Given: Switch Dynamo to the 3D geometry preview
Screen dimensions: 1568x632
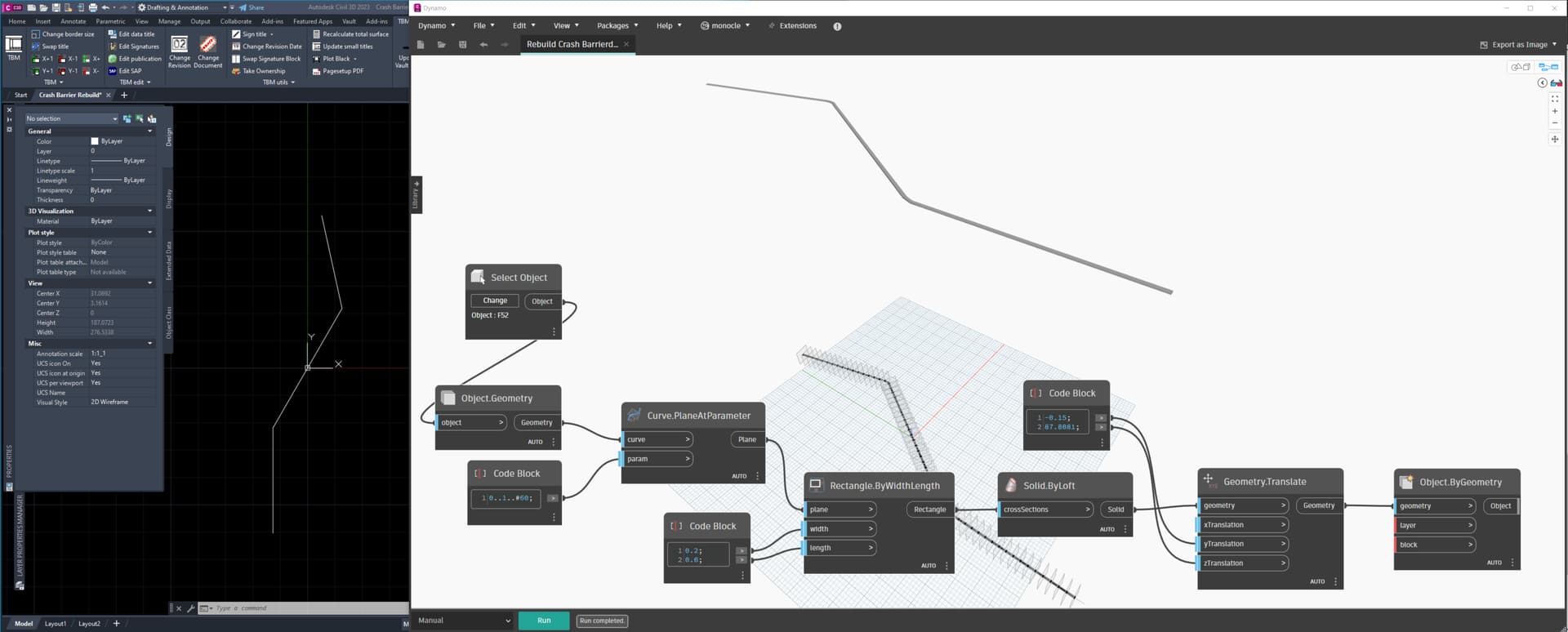Looking at the screenshot, I should click(x=1521, y=67).
